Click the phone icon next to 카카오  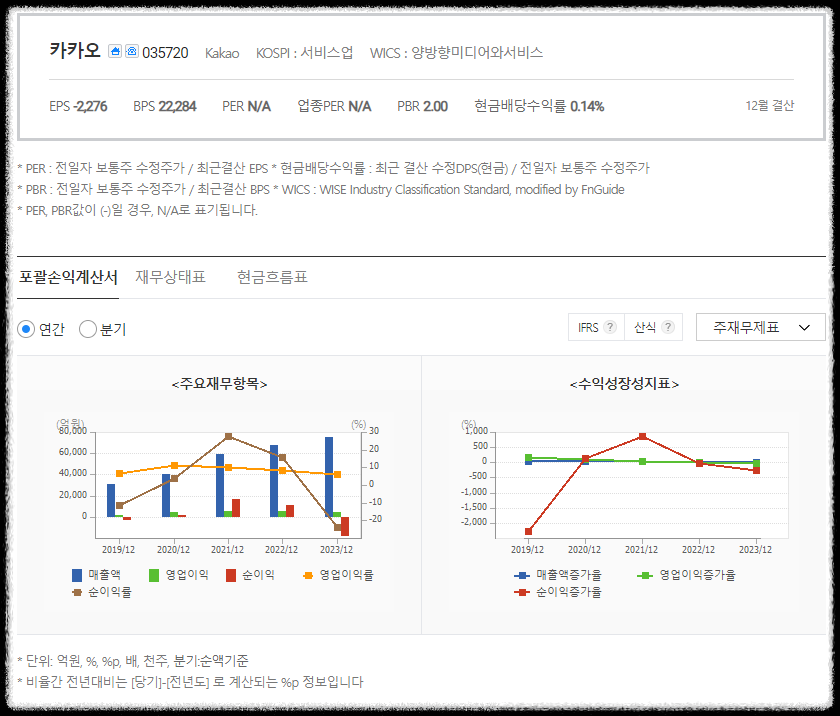pos(132,51)
